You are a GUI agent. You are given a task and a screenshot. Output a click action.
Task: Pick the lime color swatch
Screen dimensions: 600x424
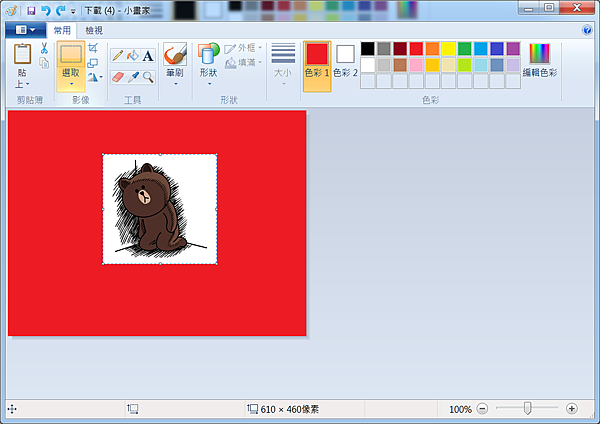[465, 65]
